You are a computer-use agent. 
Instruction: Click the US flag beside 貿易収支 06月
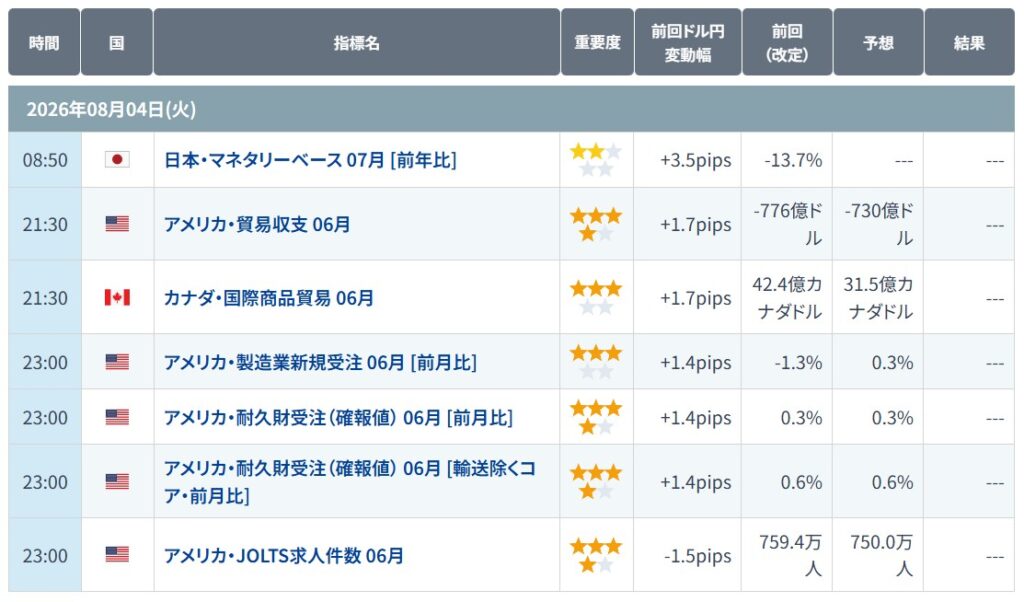[117, 224]
